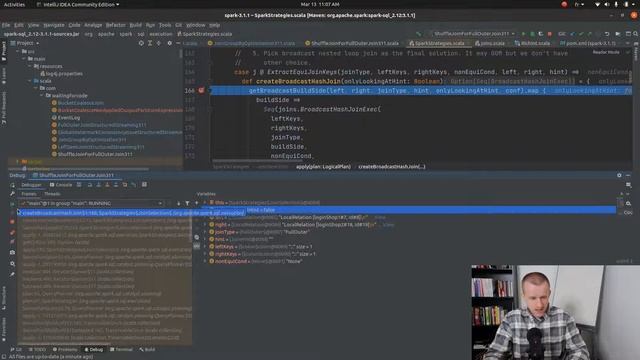Open system tray volume and power menu

click(614, 4)
